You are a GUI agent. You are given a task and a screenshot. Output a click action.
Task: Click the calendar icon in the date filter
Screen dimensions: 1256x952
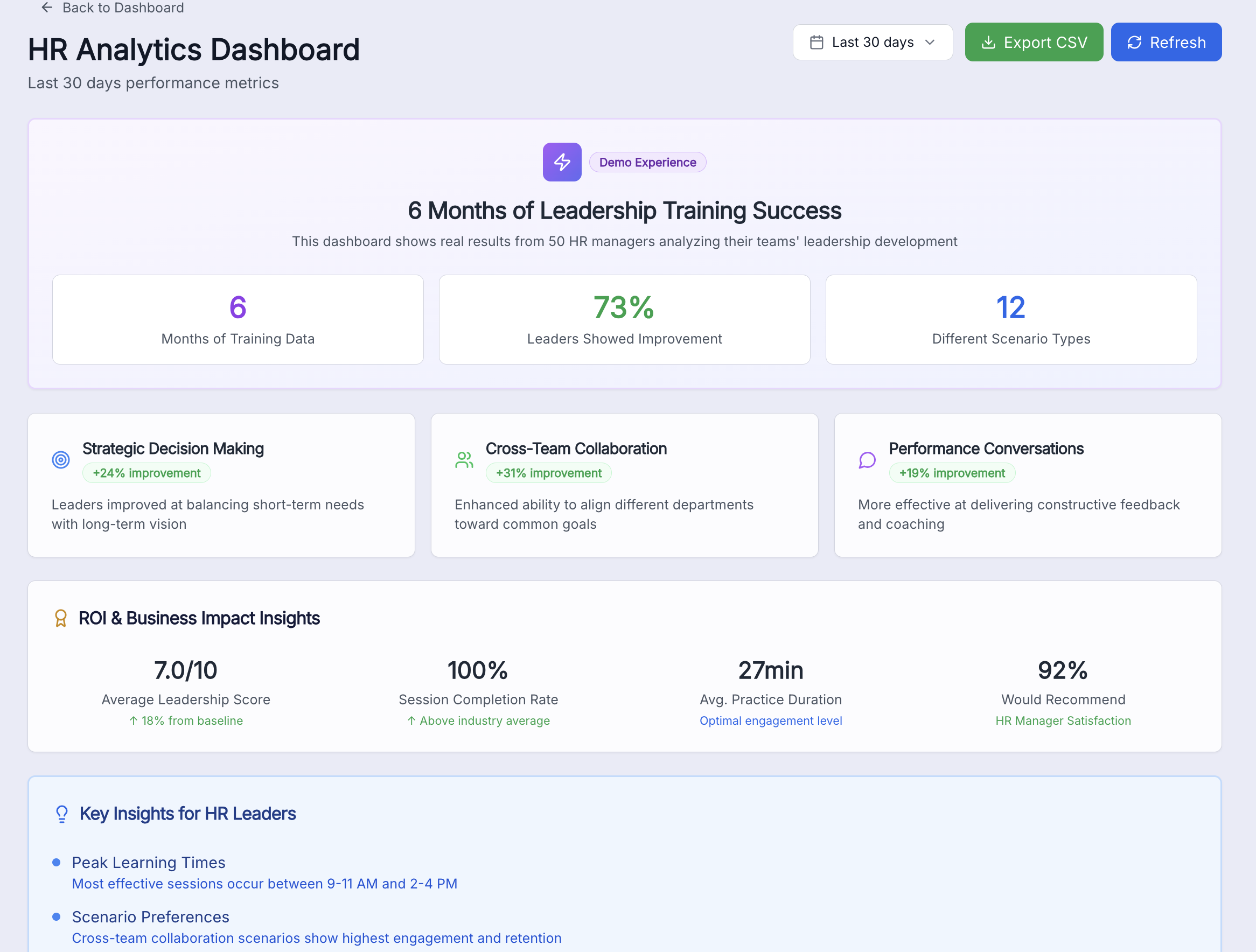point(816,43)
